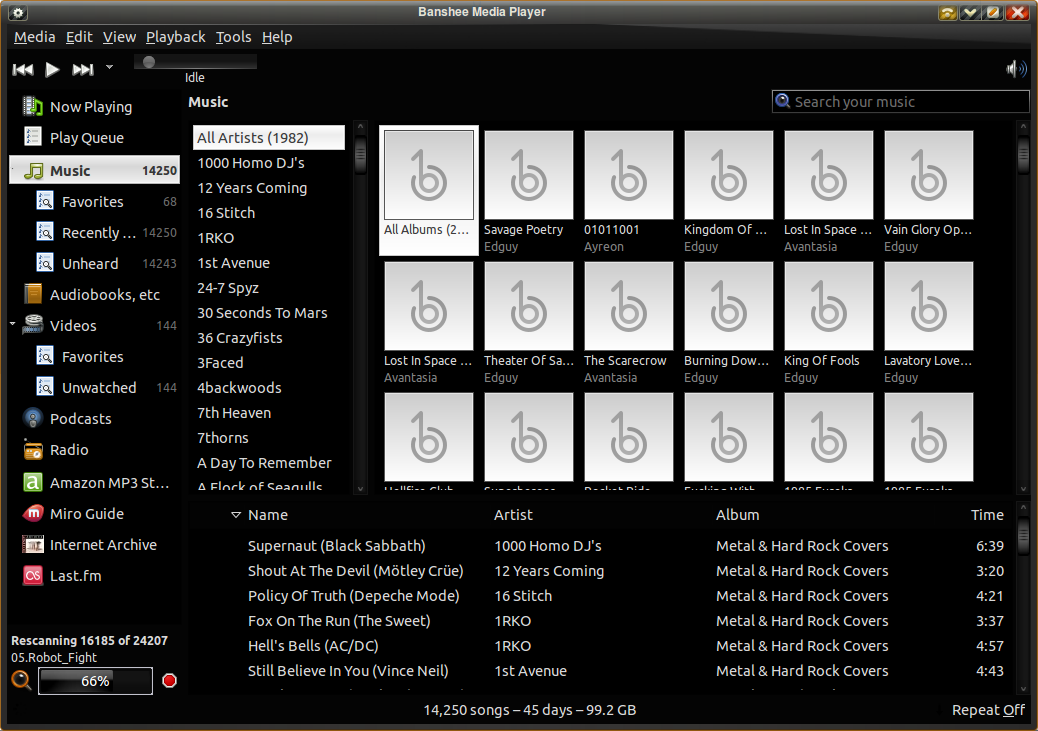Stop the library rescan
This screenshot has width=1038, height=731.
(x=169, y=680)
